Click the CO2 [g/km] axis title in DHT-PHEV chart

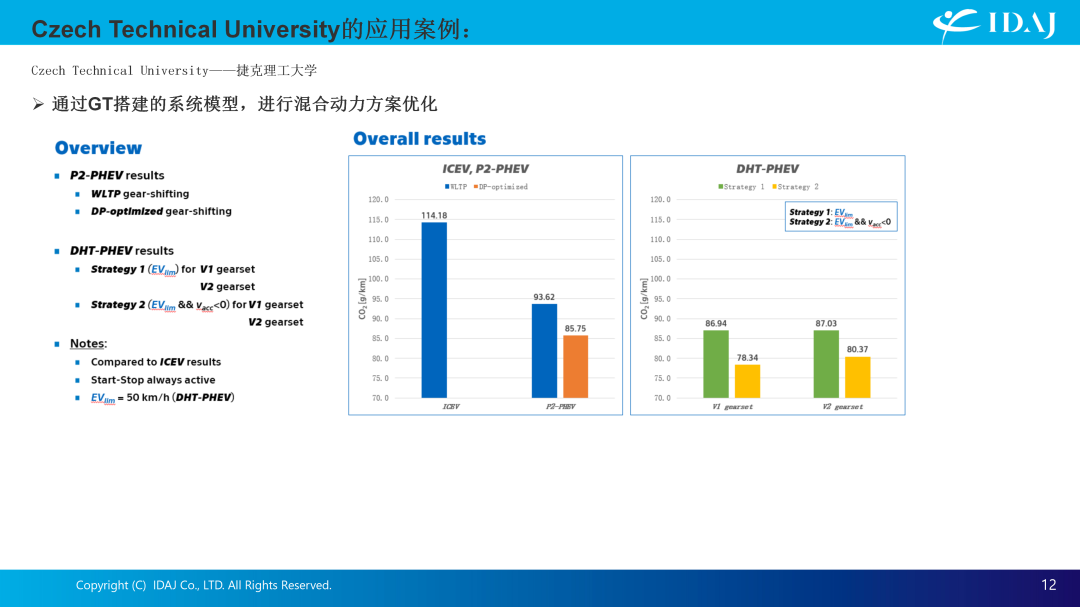click(644, 298)
